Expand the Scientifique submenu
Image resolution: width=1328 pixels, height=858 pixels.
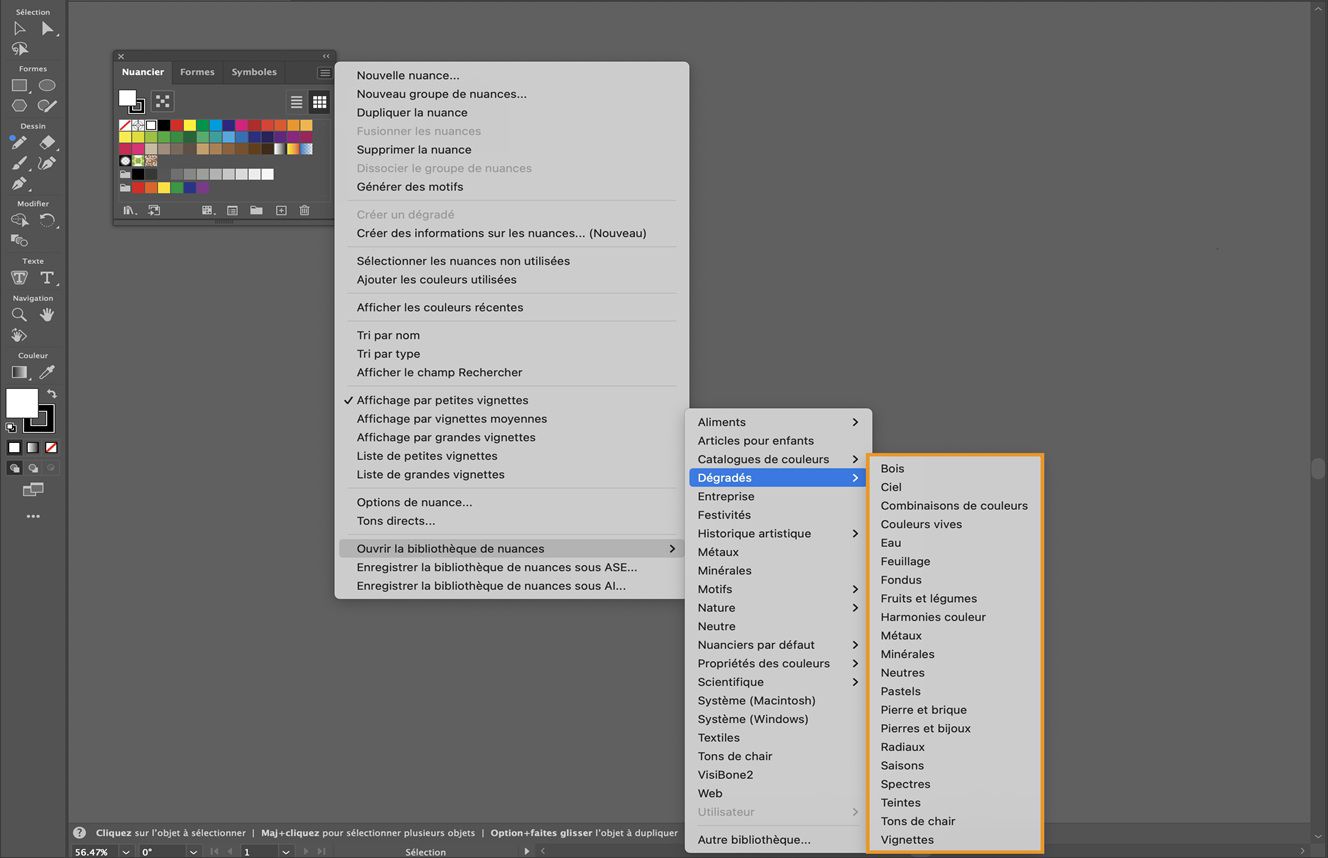pyautogui.click(x=778, y=682)
